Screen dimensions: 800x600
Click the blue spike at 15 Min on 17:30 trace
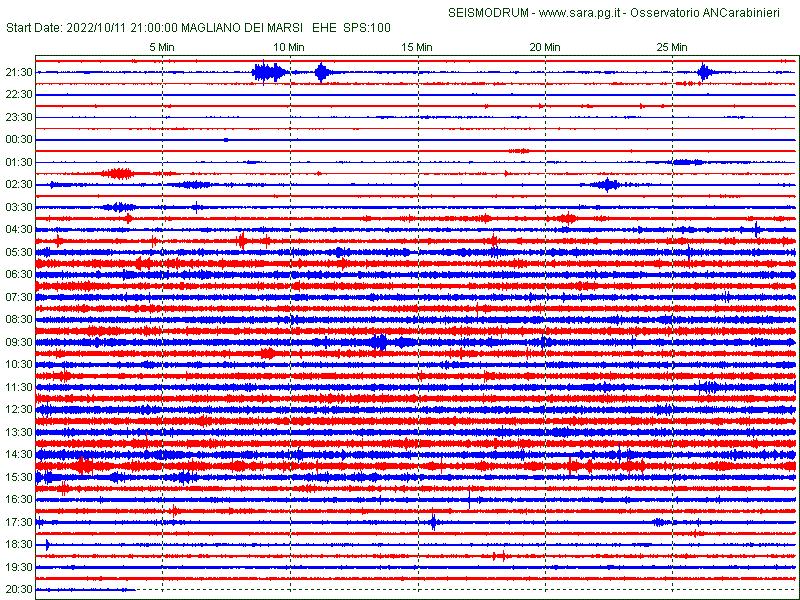tap(433, 522)
